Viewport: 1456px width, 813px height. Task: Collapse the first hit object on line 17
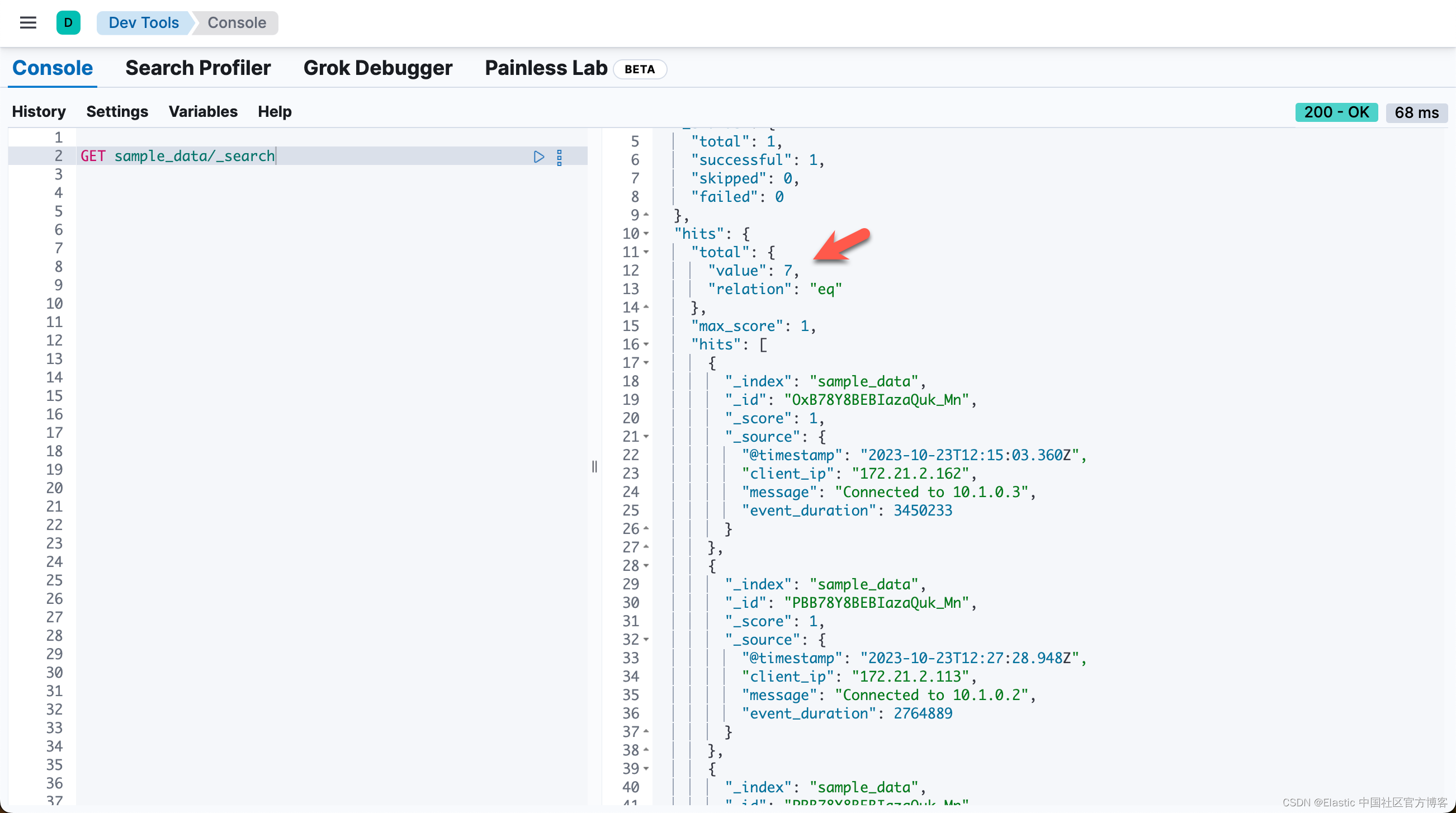645,363
